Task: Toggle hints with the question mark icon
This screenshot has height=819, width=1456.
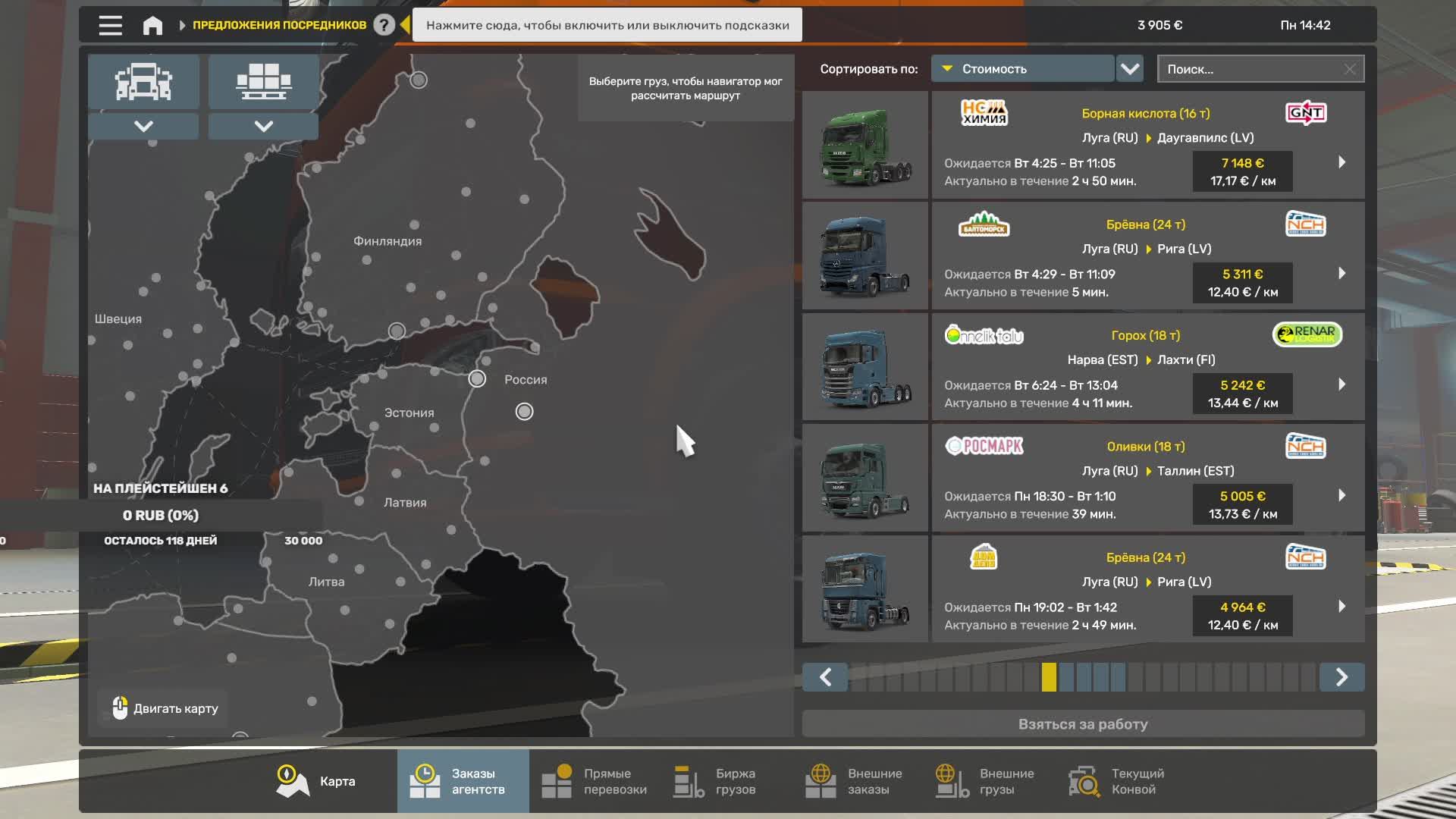Action: coord(384,25)
